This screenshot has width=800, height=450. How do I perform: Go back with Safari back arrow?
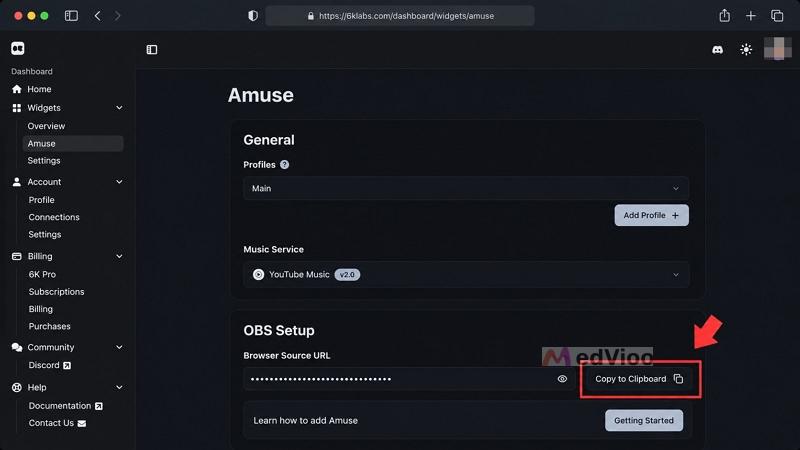[97, 16]
